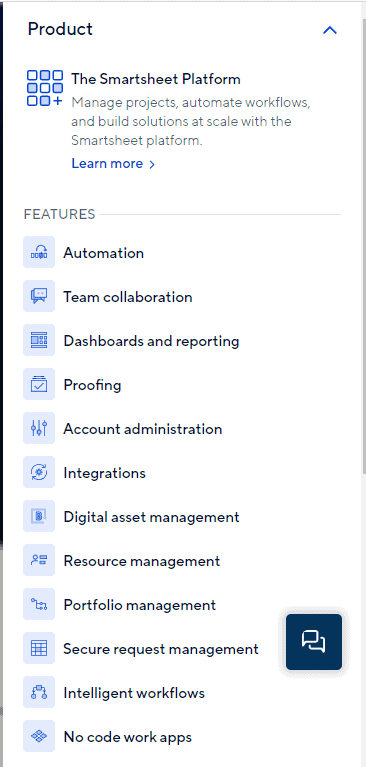
Task: Open The Smartsheet Platform title link
Action: coord(156,79)
